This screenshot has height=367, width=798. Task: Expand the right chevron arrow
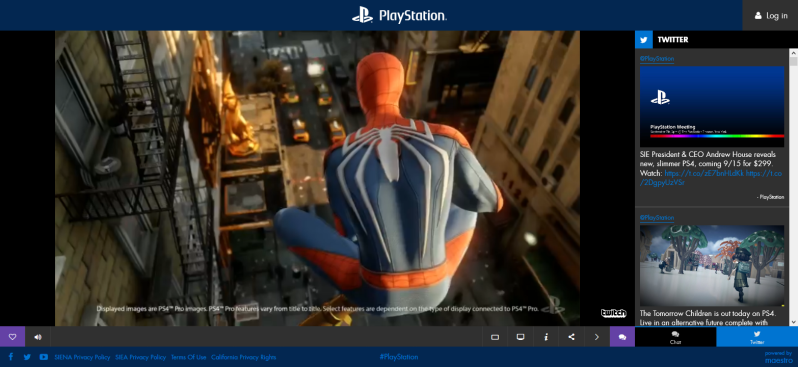click(x=596, y=336)
